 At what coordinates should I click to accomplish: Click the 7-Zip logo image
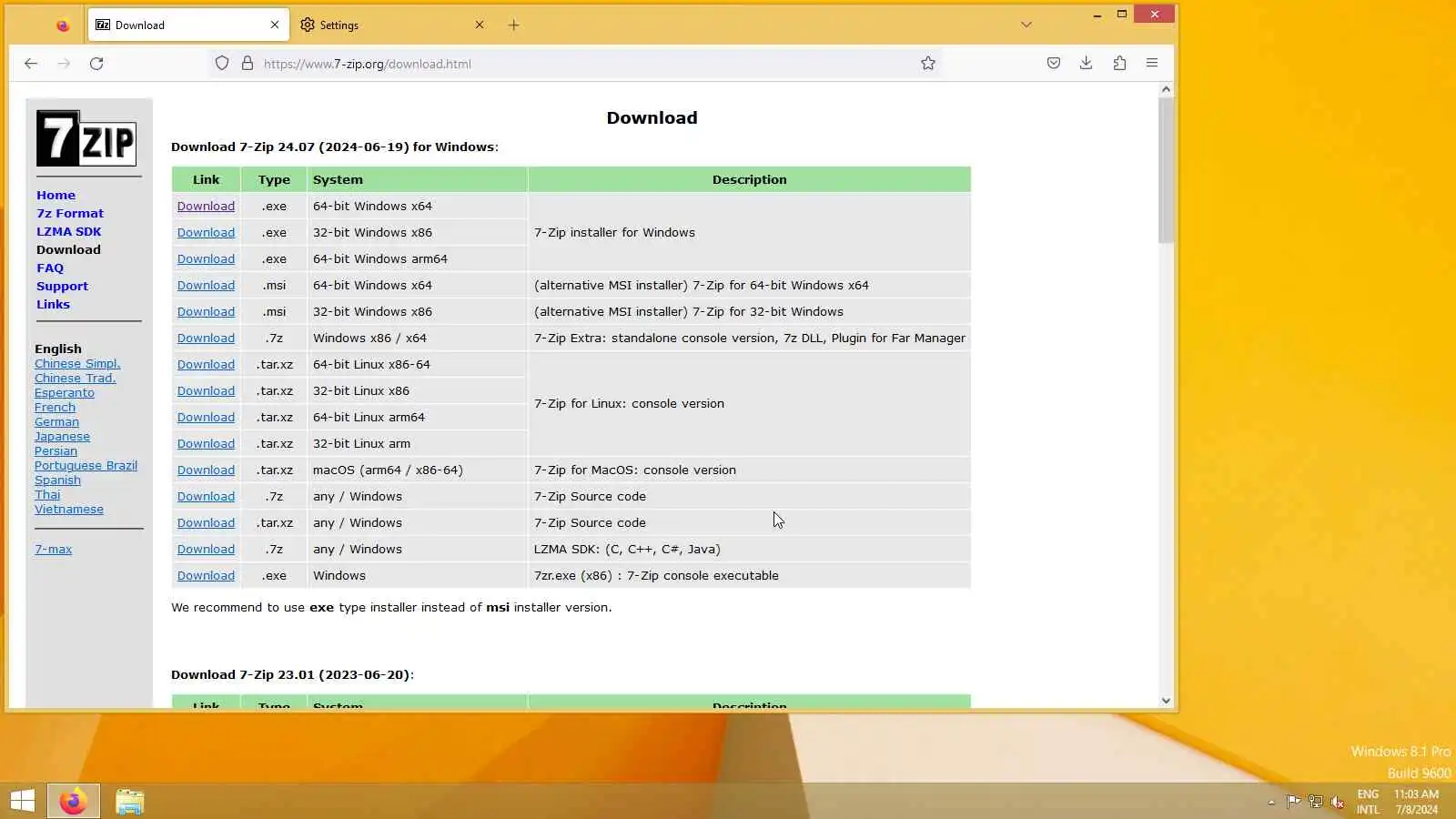[x=86, y=138]
